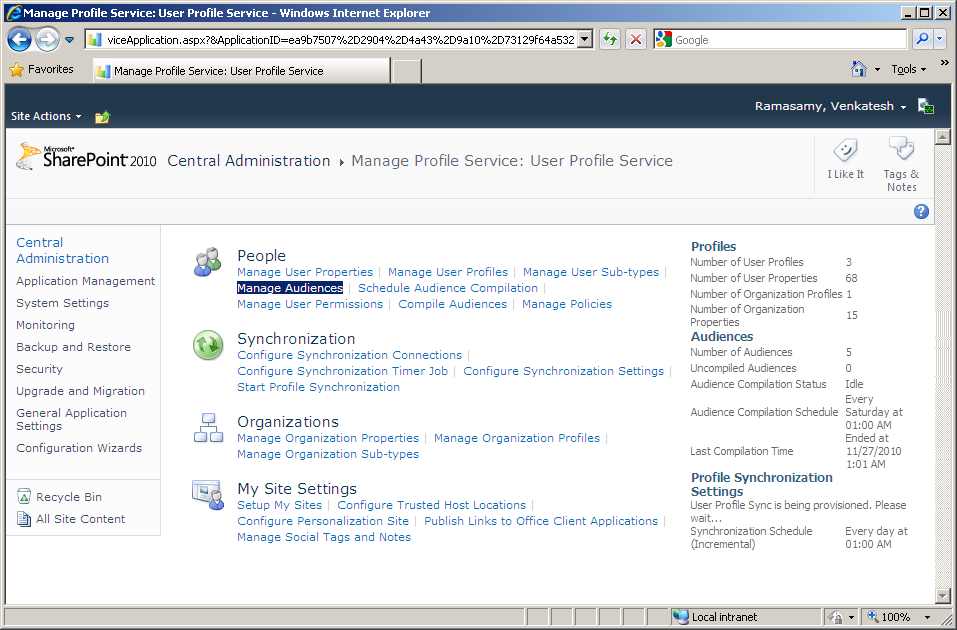Open Application Management in sidebar
Image resolution: width=957 pixels, height=630 pixels.
[x=85, y=281]
